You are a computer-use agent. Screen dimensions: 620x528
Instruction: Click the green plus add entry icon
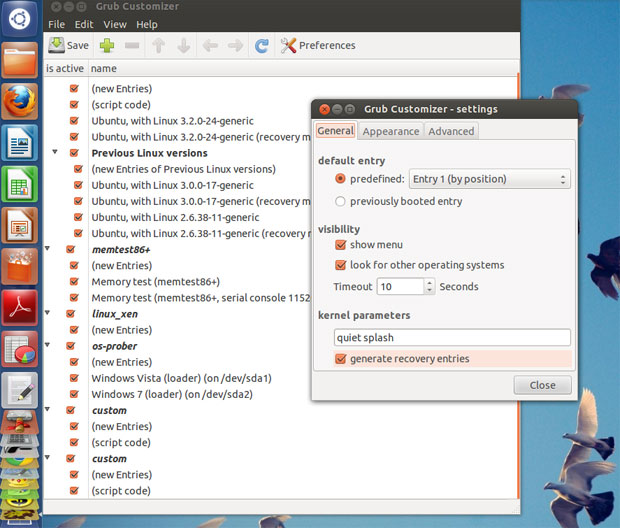click(107, 45)
